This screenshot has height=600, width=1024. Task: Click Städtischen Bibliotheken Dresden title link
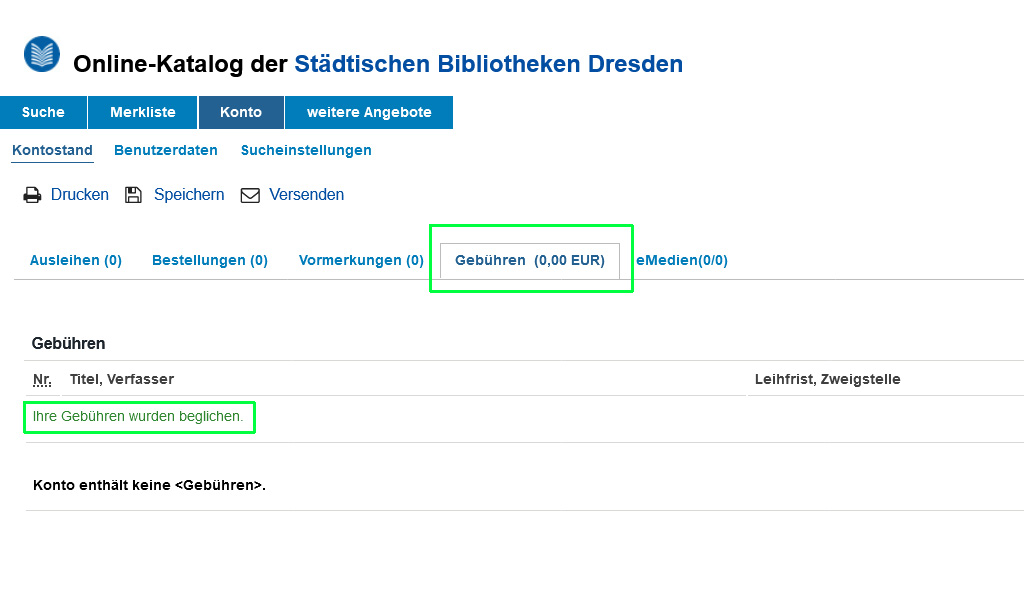pos(488,64)
